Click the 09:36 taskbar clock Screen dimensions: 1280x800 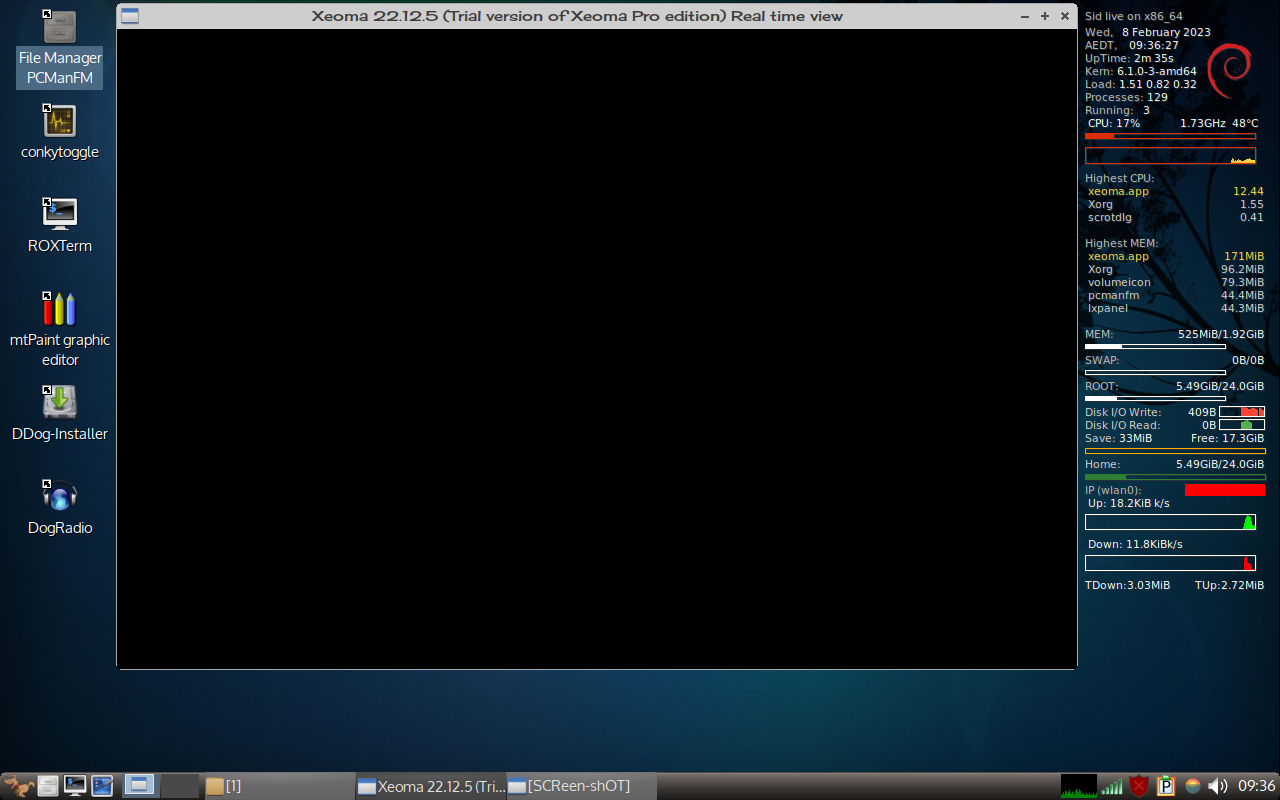1257,786
